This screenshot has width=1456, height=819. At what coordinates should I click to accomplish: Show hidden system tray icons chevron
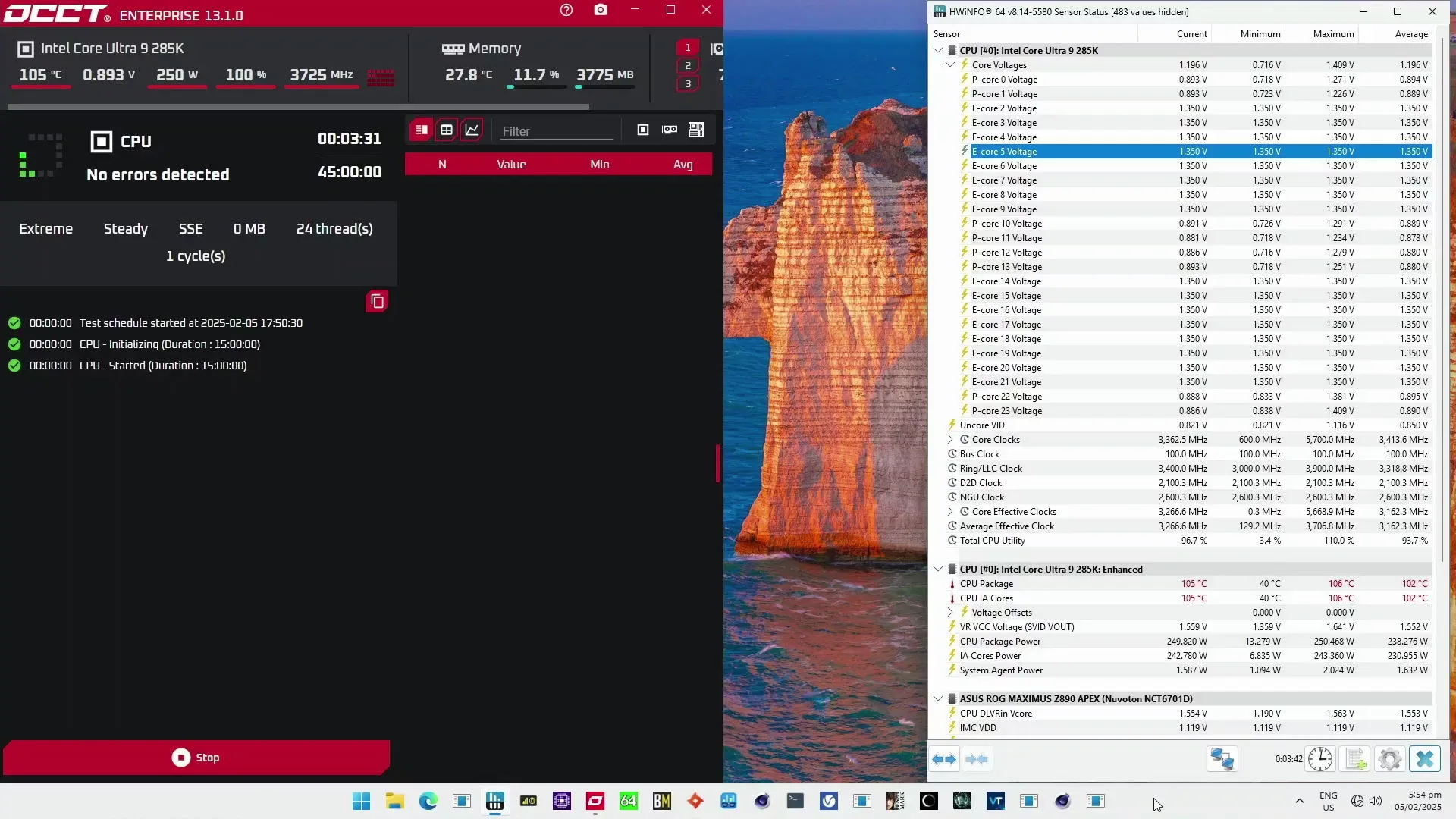[1299, 801]
